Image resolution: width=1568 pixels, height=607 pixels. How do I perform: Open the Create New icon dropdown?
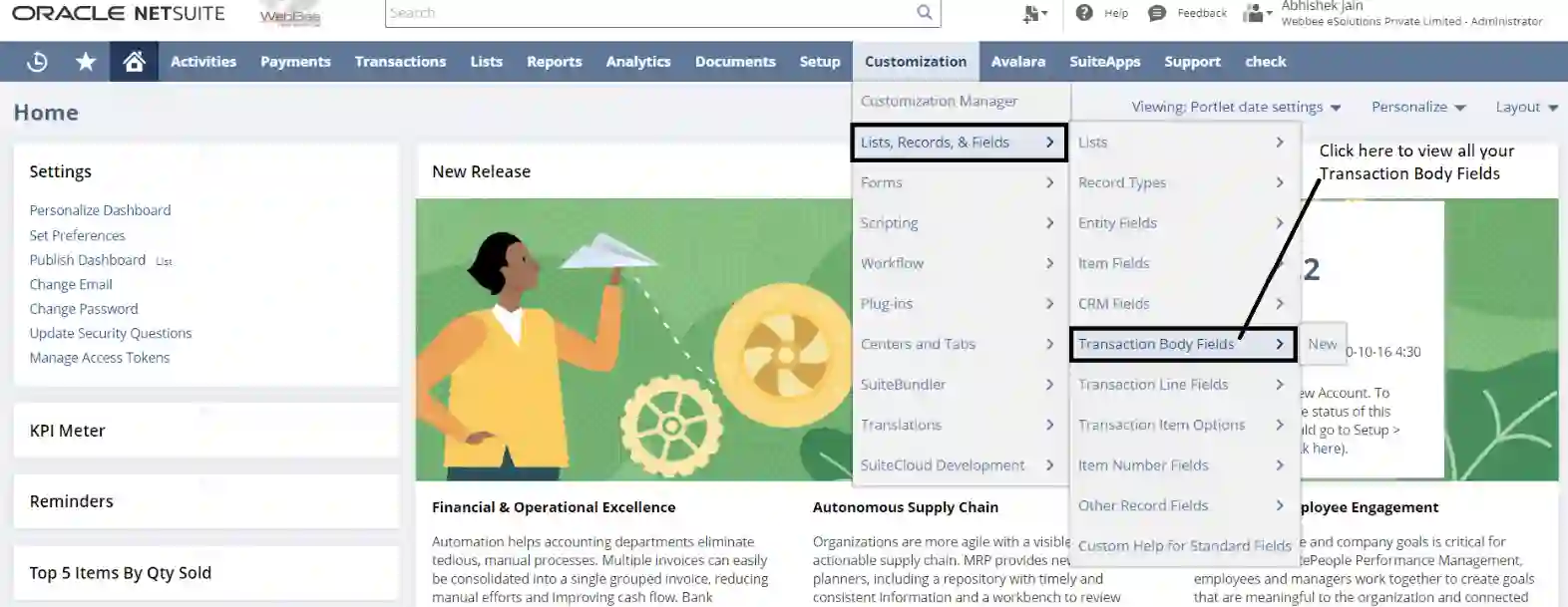[1035, 13]
